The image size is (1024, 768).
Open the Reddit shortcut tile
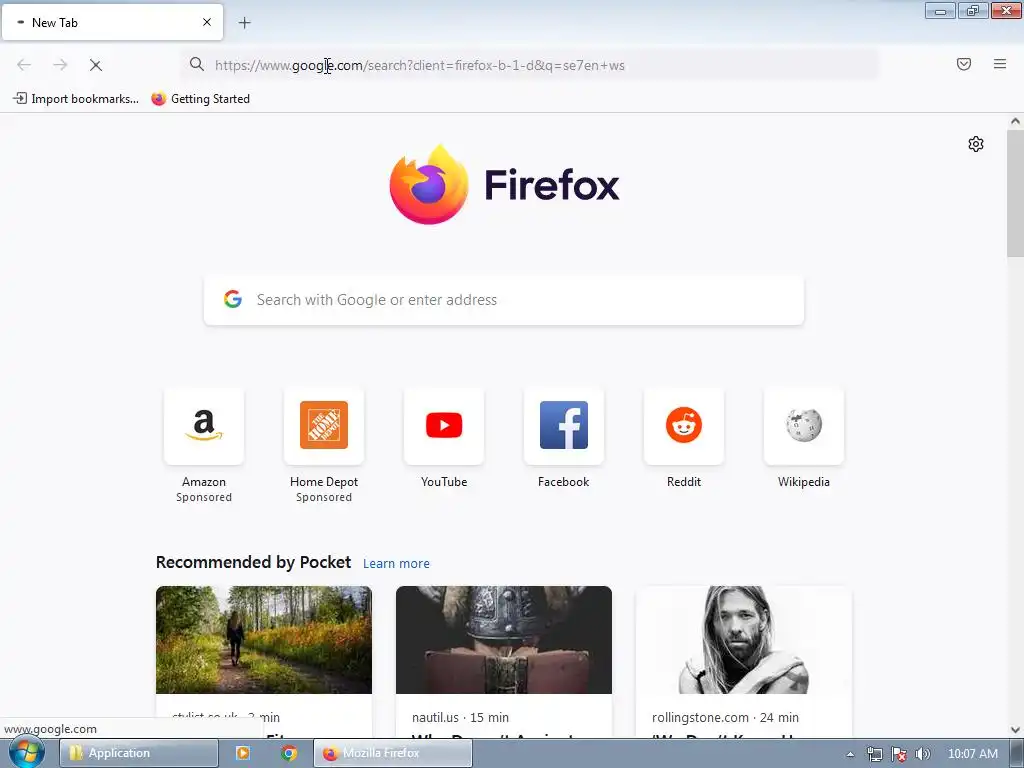click(684, 426)
